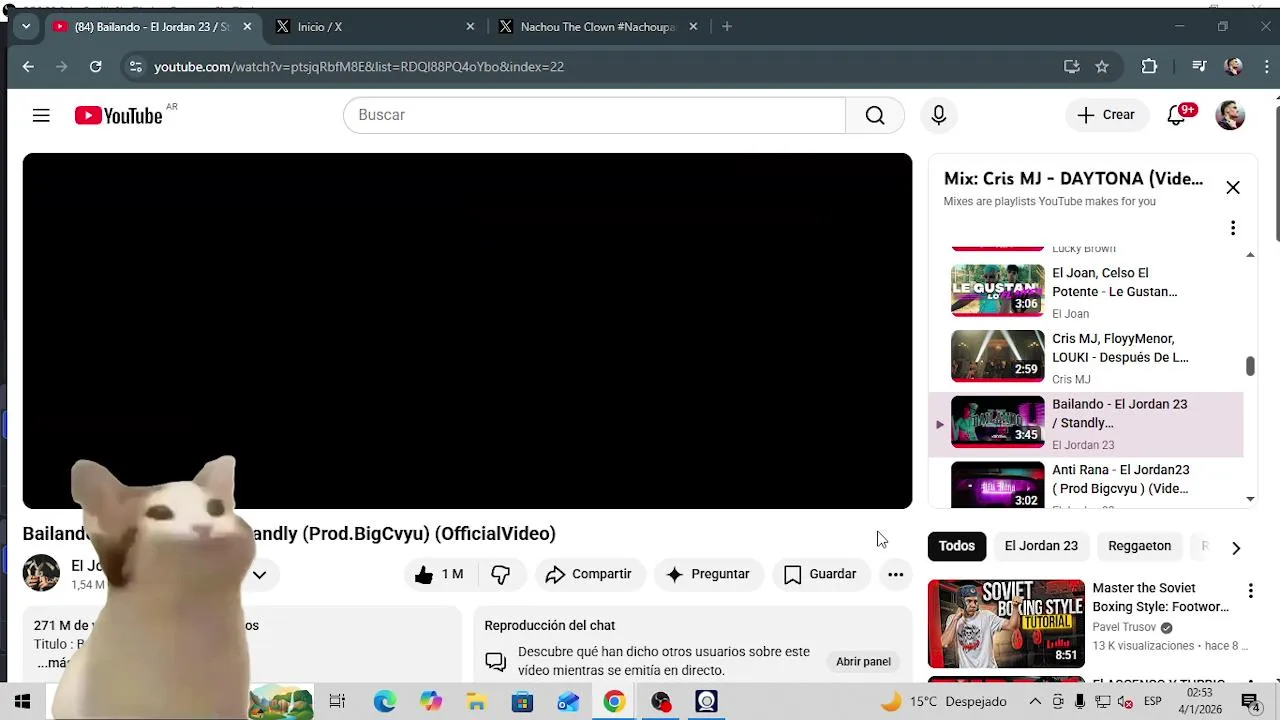Open the YouTube account avatar menu
The height and width of the screenshot is (720, 1280).
[x=1230, y=115]
